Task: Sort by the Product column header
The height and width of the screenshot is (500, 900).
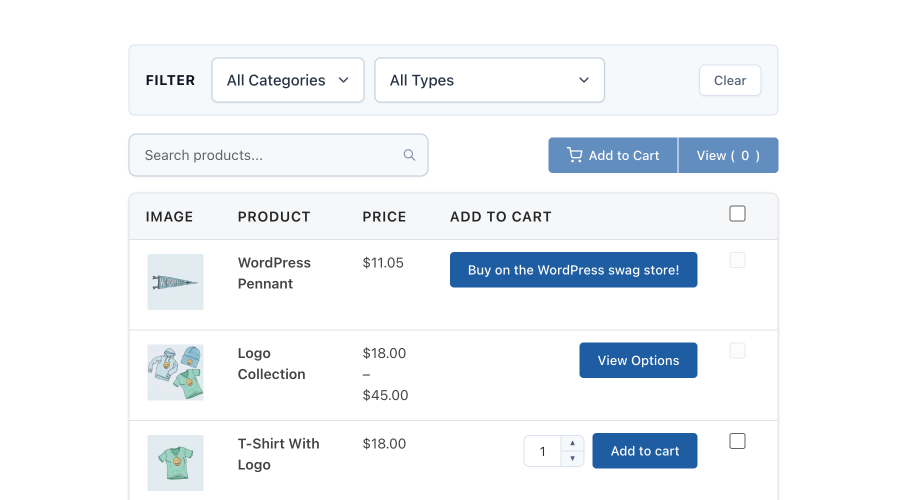Action: point(274,216)
